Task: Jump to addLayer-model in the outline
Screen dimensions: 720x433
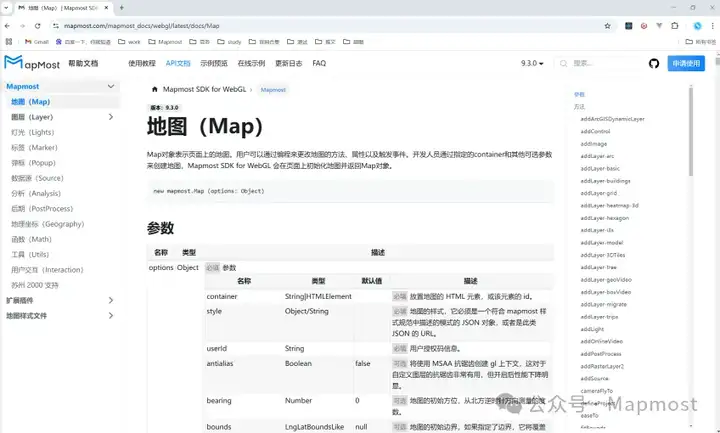Action: click(602, 242)
